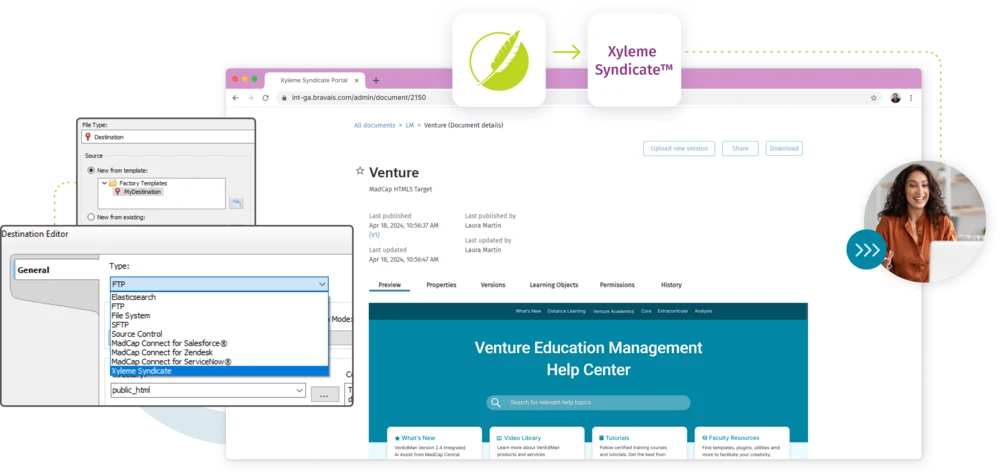Click the Video Library card icon
The image size is (1000, 475).
click(x=499, y=438)
